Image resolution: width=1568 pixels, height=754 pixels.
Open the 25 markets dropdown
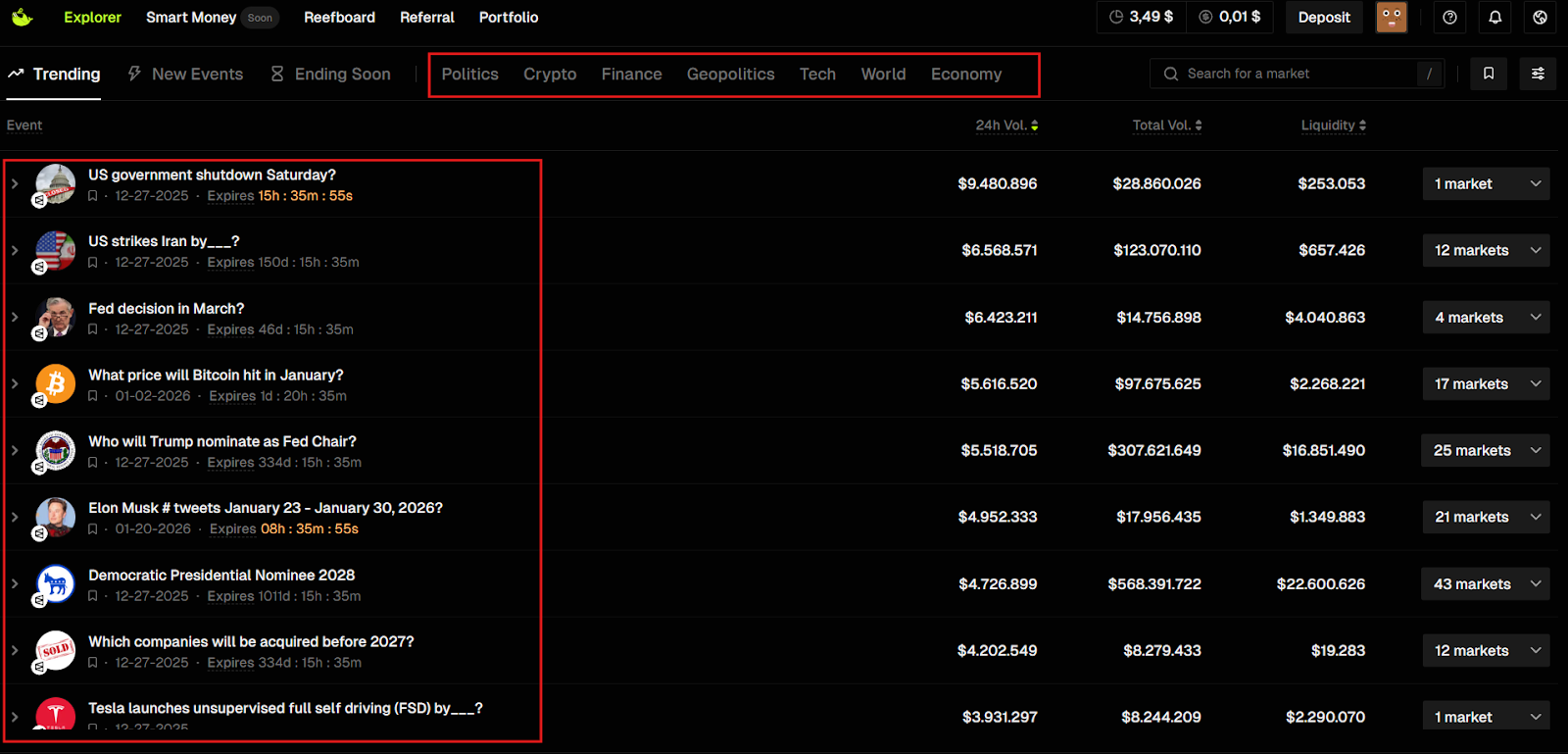[1486, 450]
